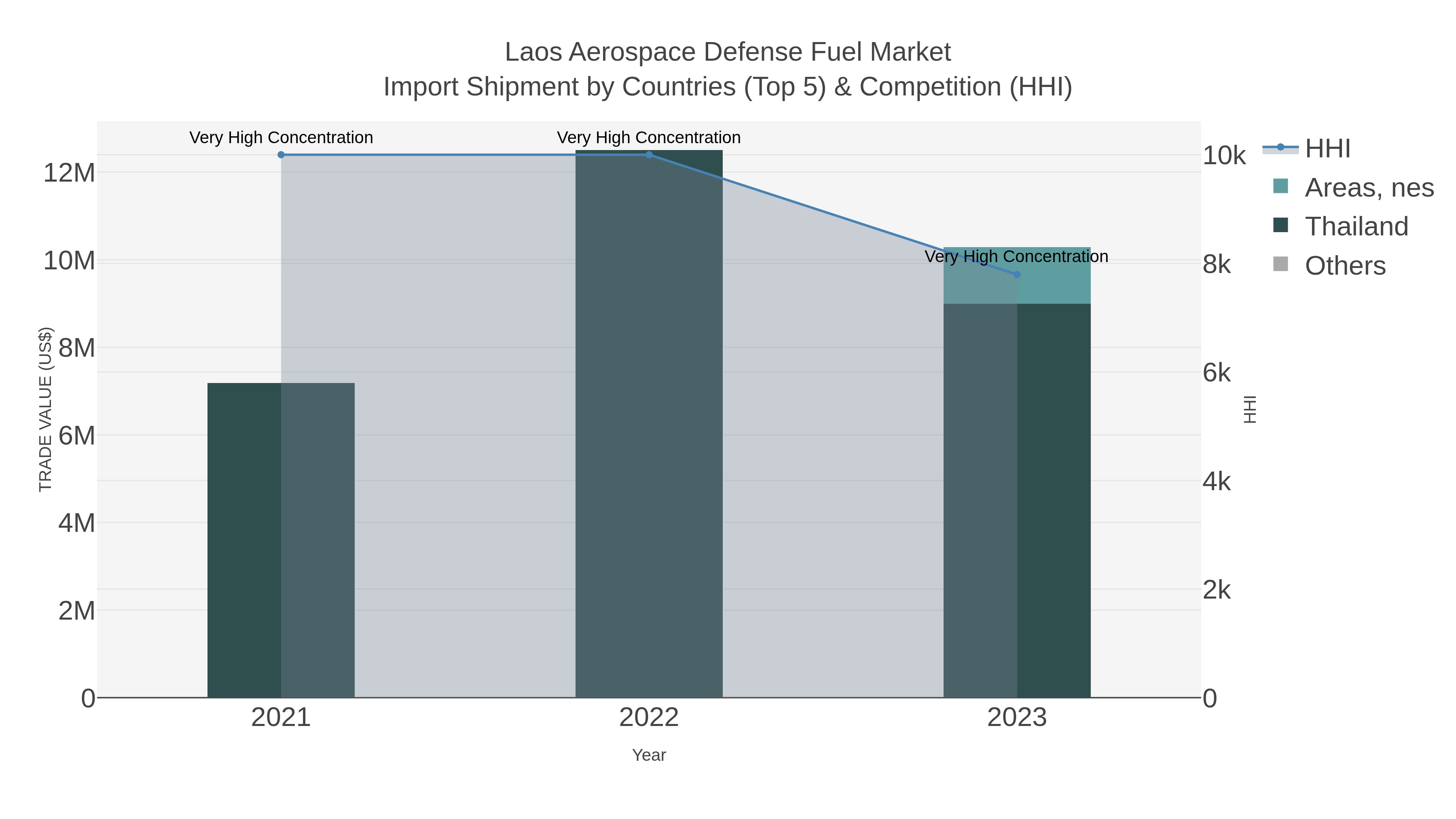The height and width of the screenshot is (819, 1456).
Task: Click the TRADE VALUE (US$) axis title
Action: (45, 409)
